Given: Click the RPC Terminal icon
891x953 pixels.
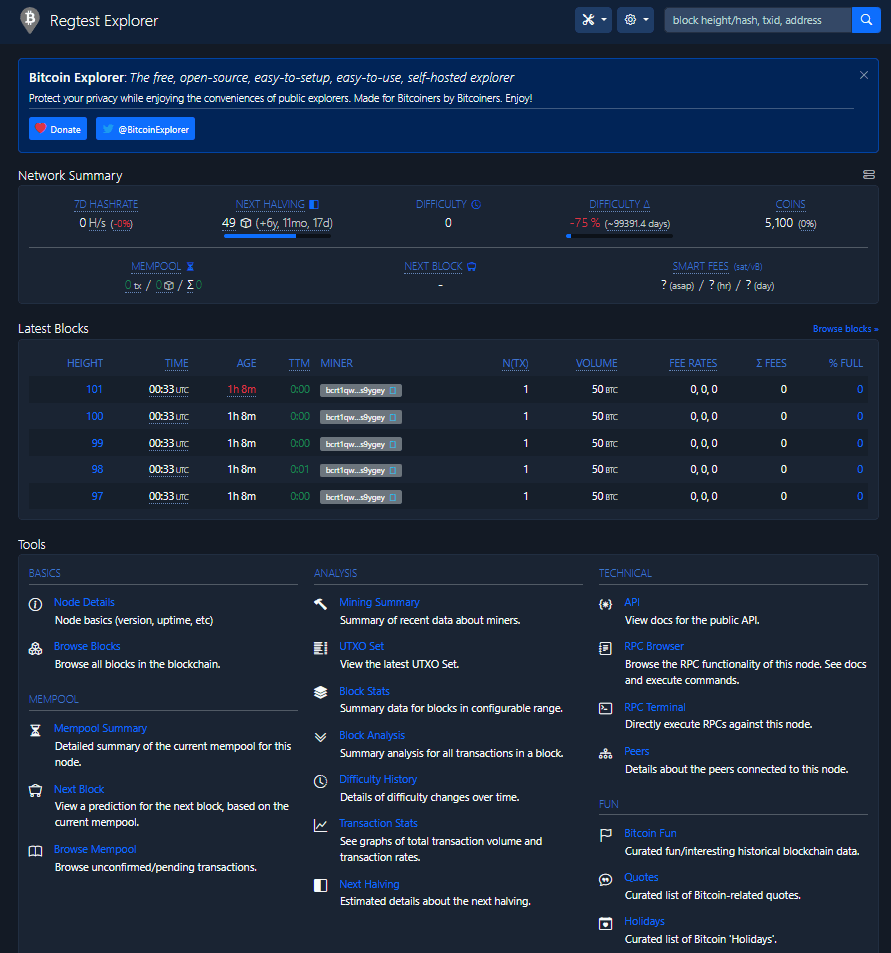Looking at the screenshot, I should pos(605,708).
